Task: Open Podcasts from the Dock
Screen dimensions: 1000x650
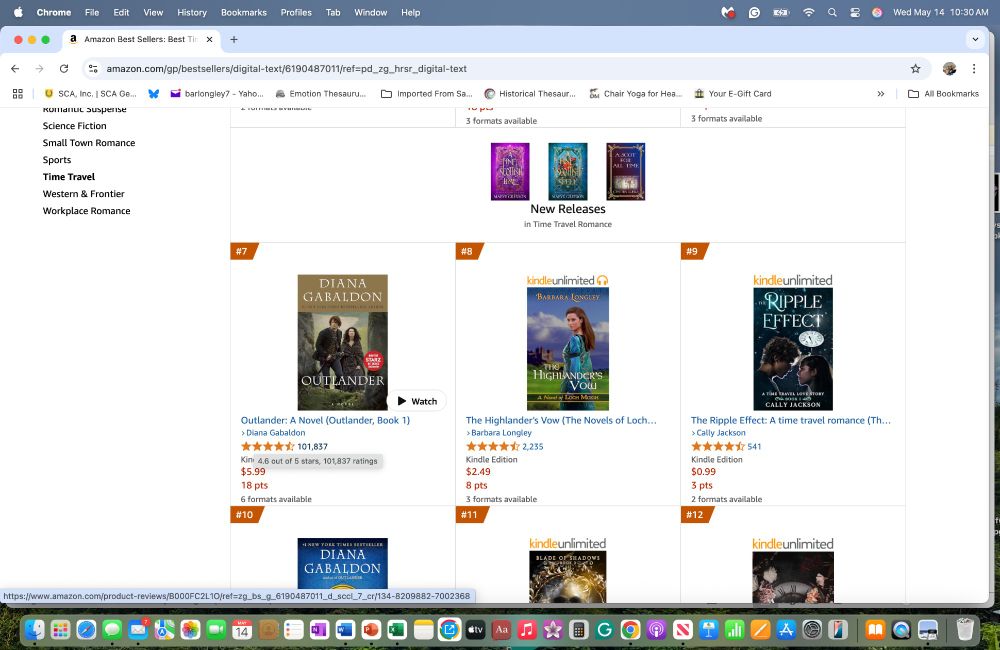Action: point(656,630)
